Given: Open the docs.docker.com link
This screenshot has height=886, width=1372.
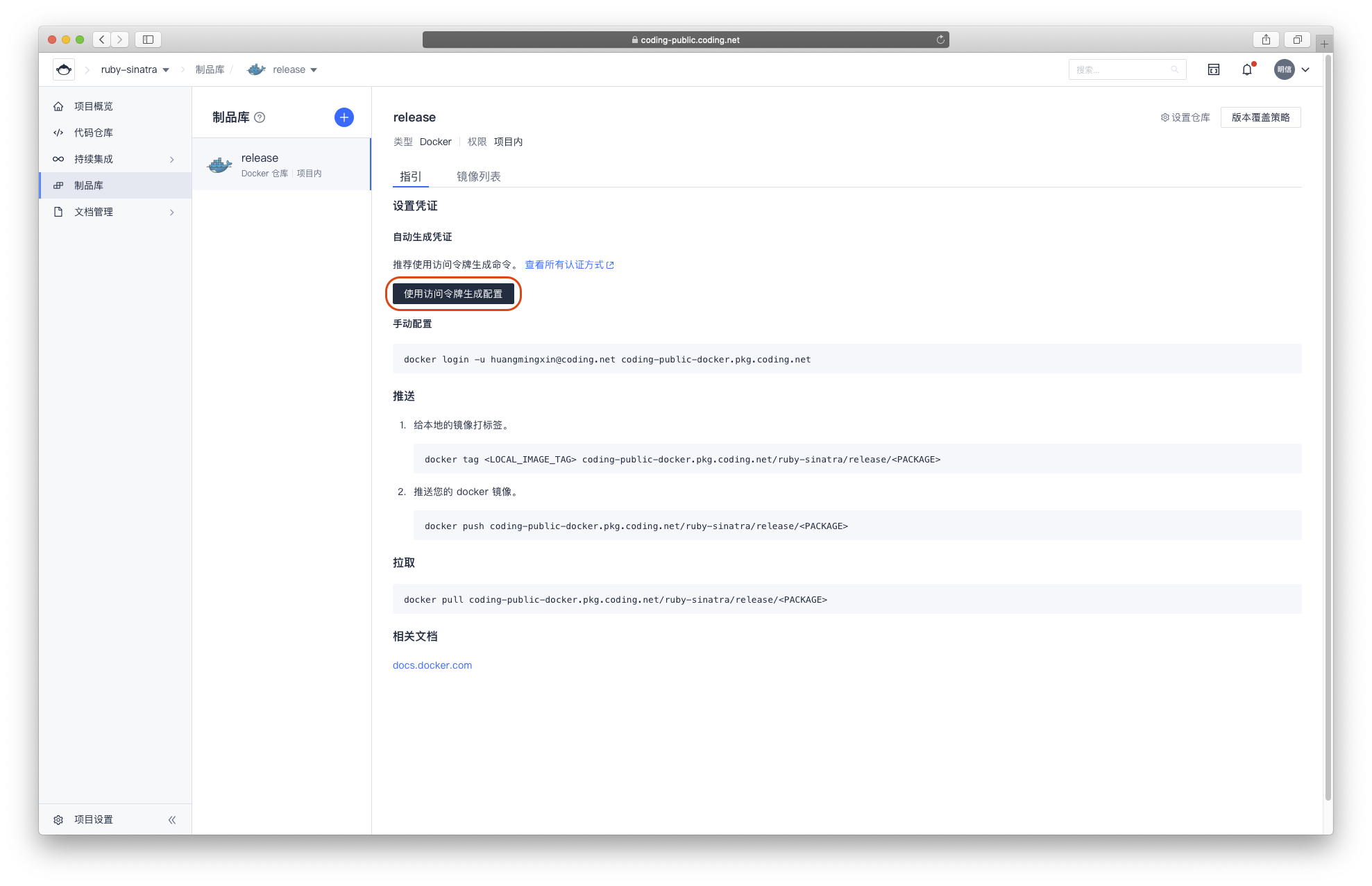Looking at the screenshot, I should (432, 665).
